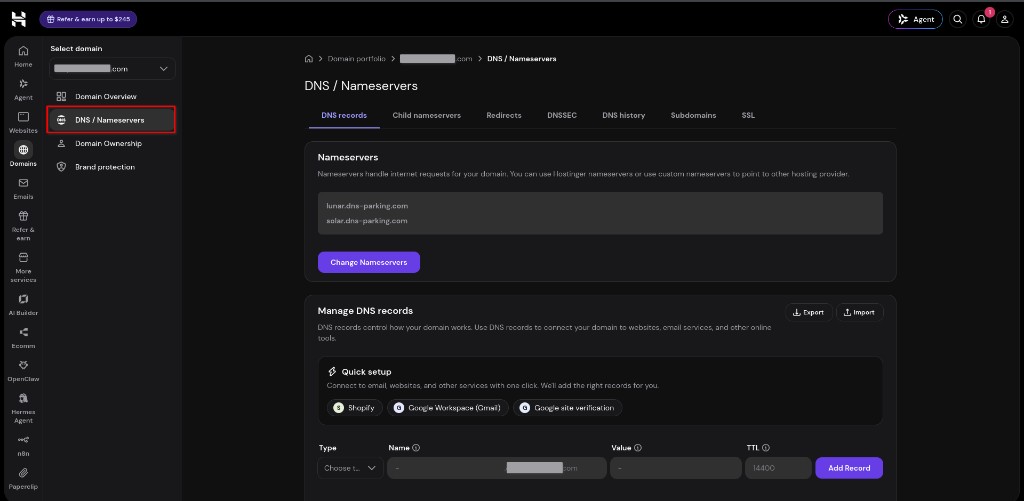Switch to SSL tab
The width and height of the screenshot is (1024, 501).
pyautogui.click(x=748, y=116)
